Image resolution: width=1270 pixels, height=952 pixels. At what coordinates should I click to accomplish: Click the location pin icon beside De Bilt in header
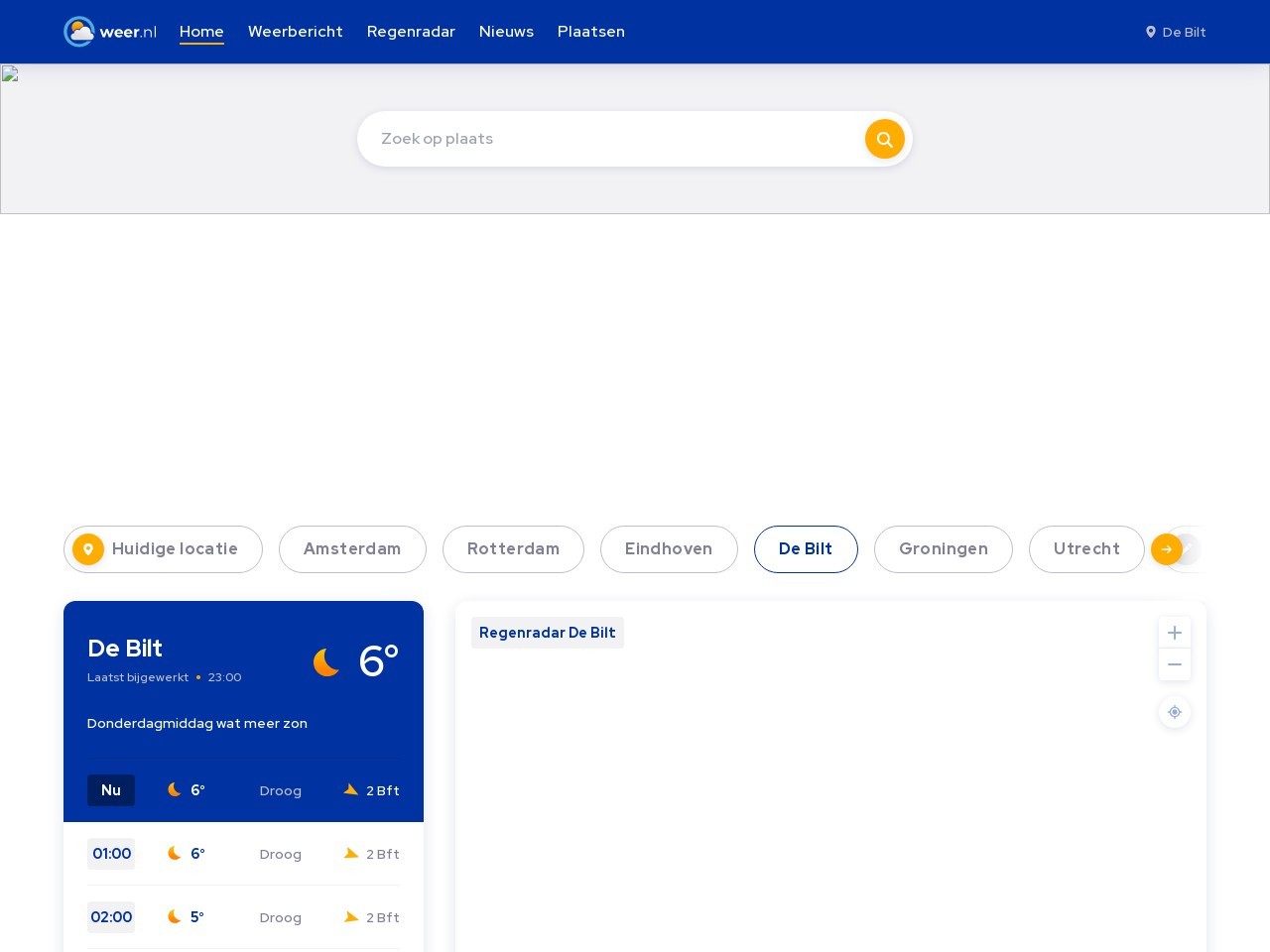tap(1151, 32)
